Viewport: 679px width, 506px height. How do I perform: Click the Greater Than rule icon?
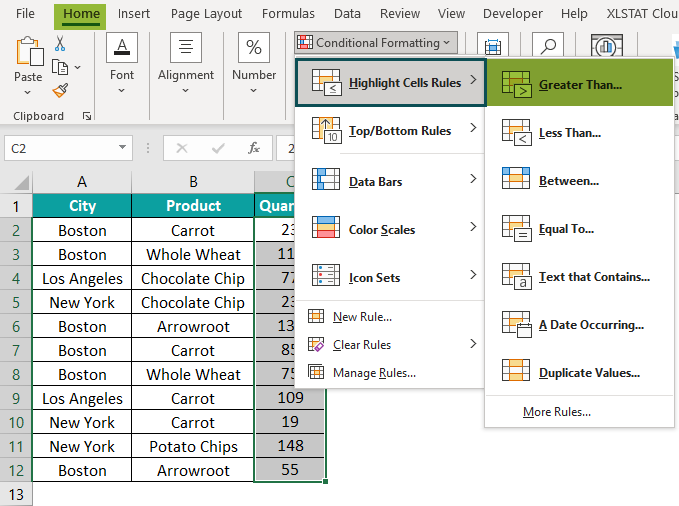517,84
